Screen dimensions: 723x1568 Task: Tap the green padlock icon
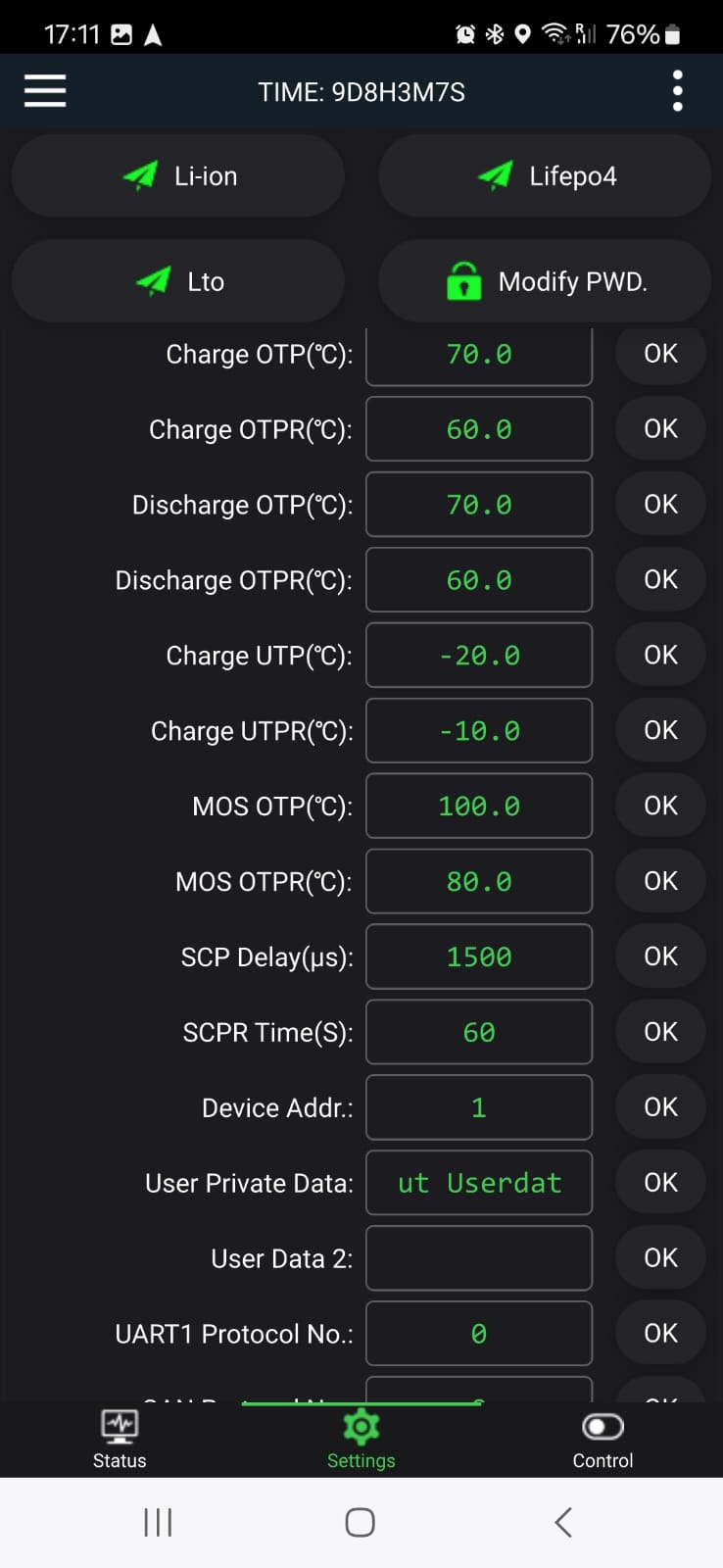(463, 281)
